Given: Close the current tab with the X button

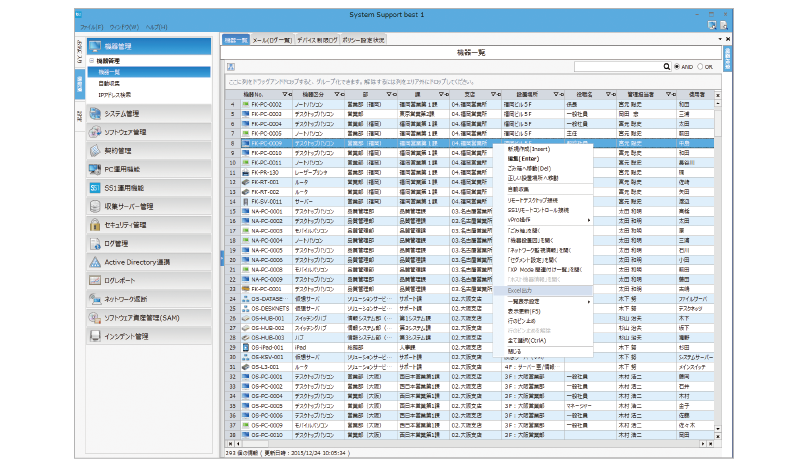Looking at the screenshot, I should click(728, 39).
